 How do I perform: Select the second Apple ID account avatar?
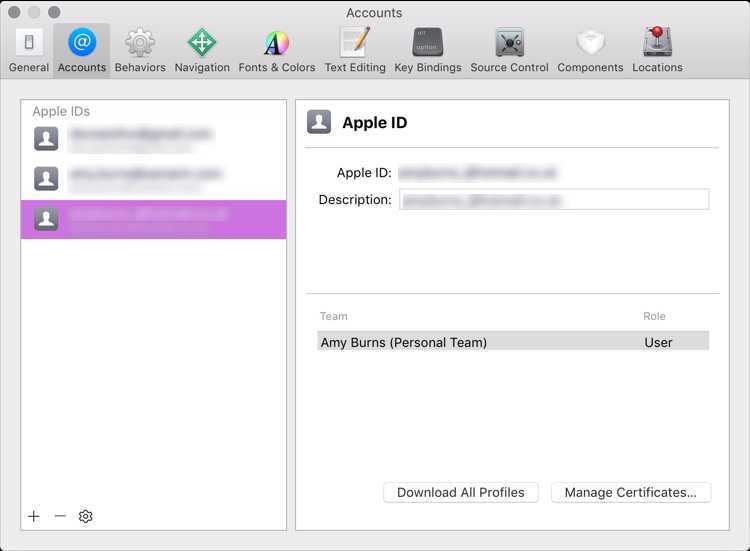[x=46, y=178]
